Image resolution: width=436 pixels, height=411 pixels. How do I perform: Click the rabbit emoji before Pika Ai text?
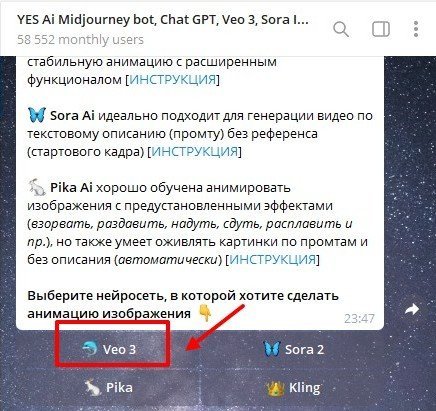[36, 187]
